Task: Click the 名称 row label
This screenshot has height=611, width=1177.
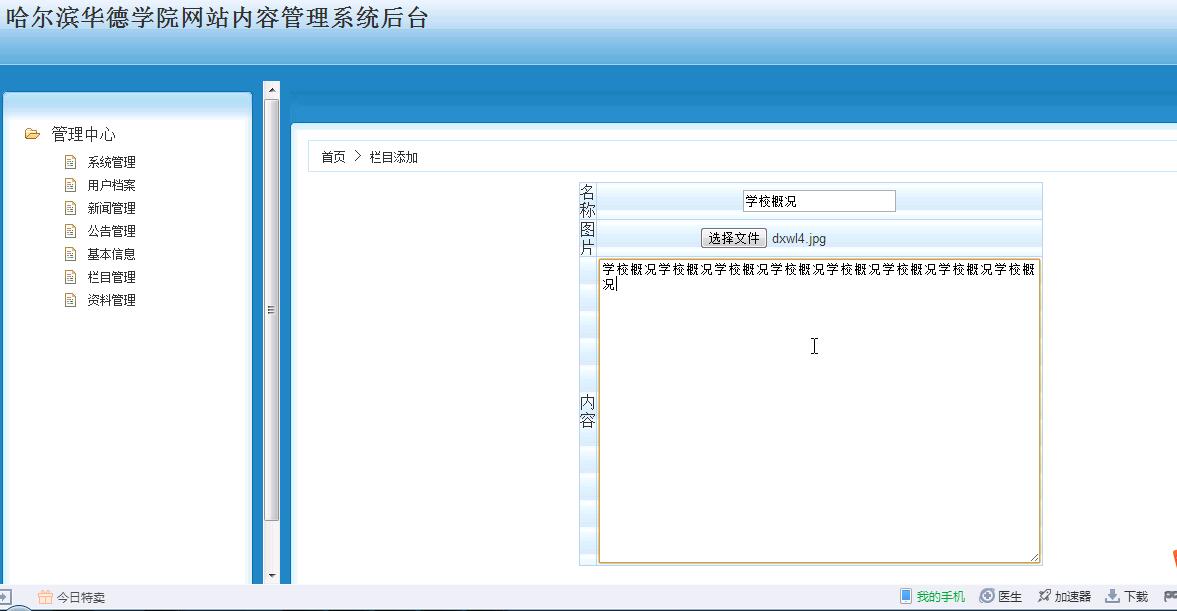Action: (x=587, y=201)
